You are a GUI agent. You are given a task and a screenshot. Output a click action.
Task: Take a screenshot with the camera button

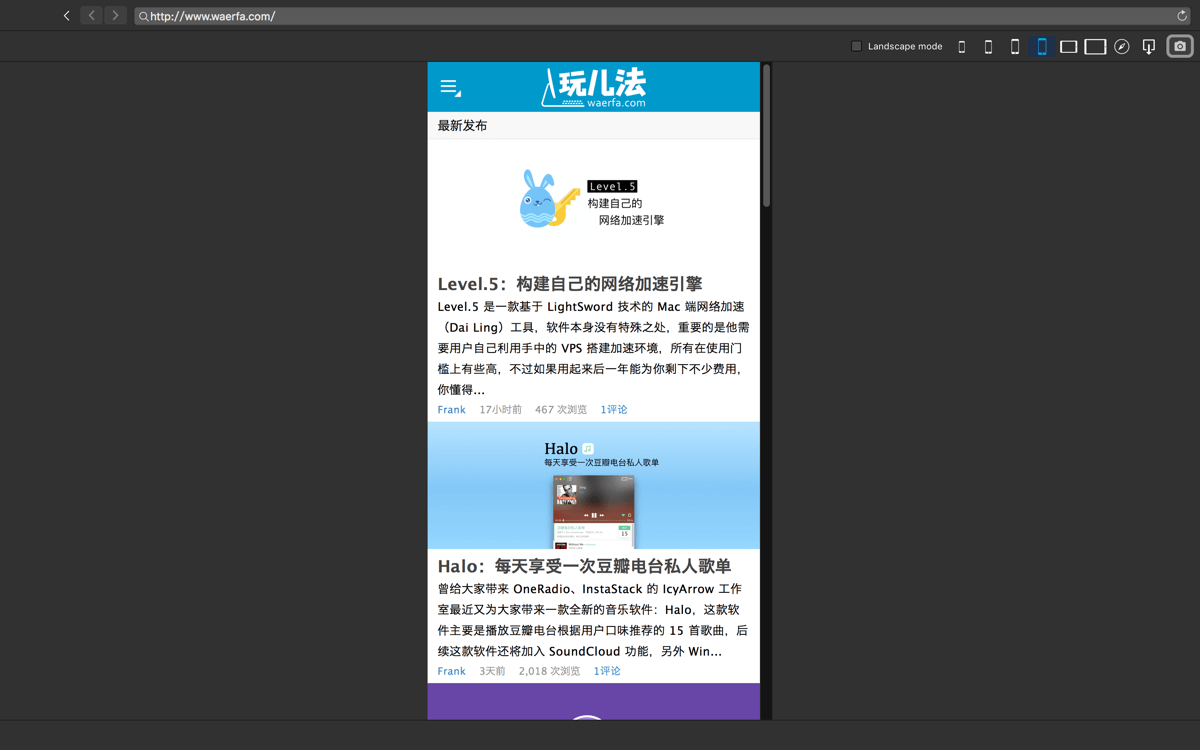(x=1180, y=46)
